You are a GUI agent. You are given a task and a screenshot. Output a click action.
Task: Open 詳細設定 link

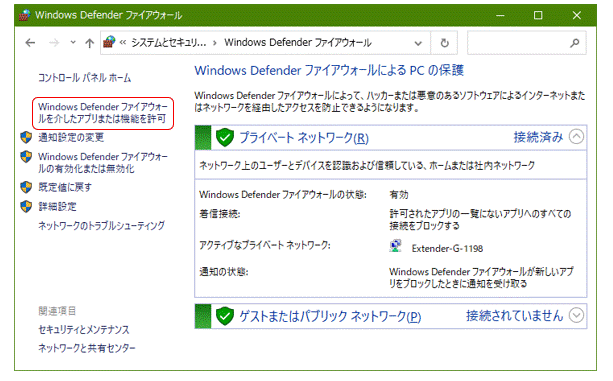(57, 206)
